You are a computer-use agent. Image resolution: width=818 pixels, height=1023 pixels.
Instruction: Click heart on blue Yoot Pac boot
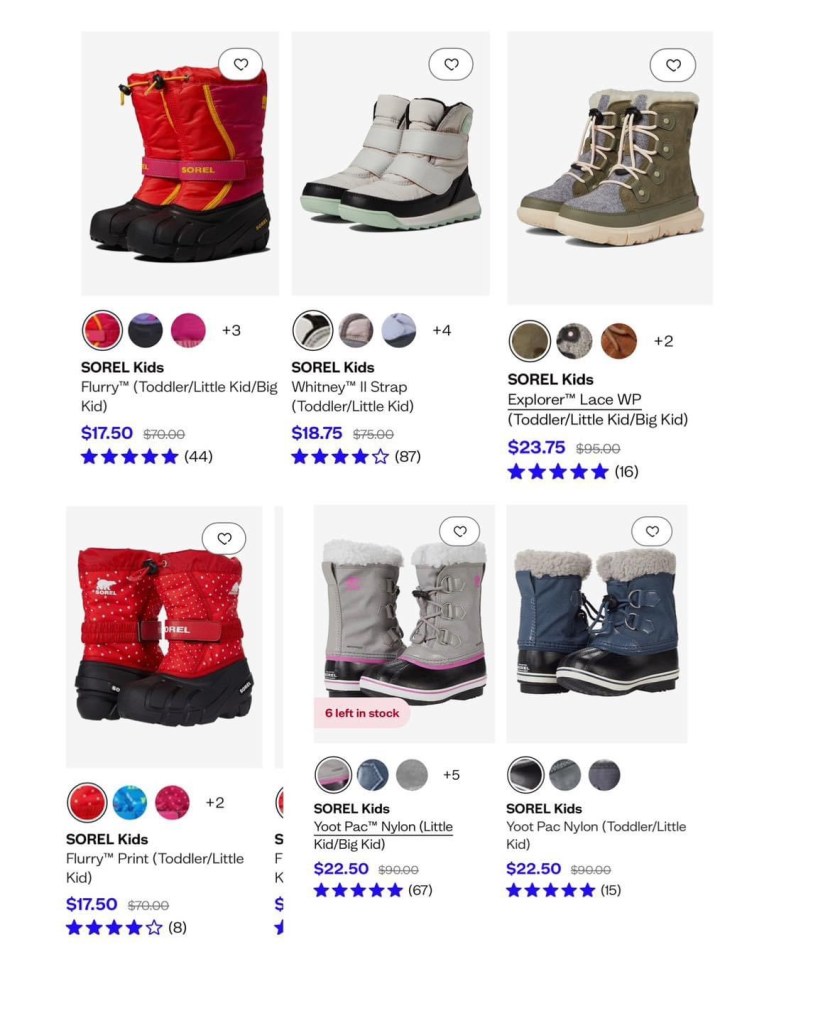652,531
